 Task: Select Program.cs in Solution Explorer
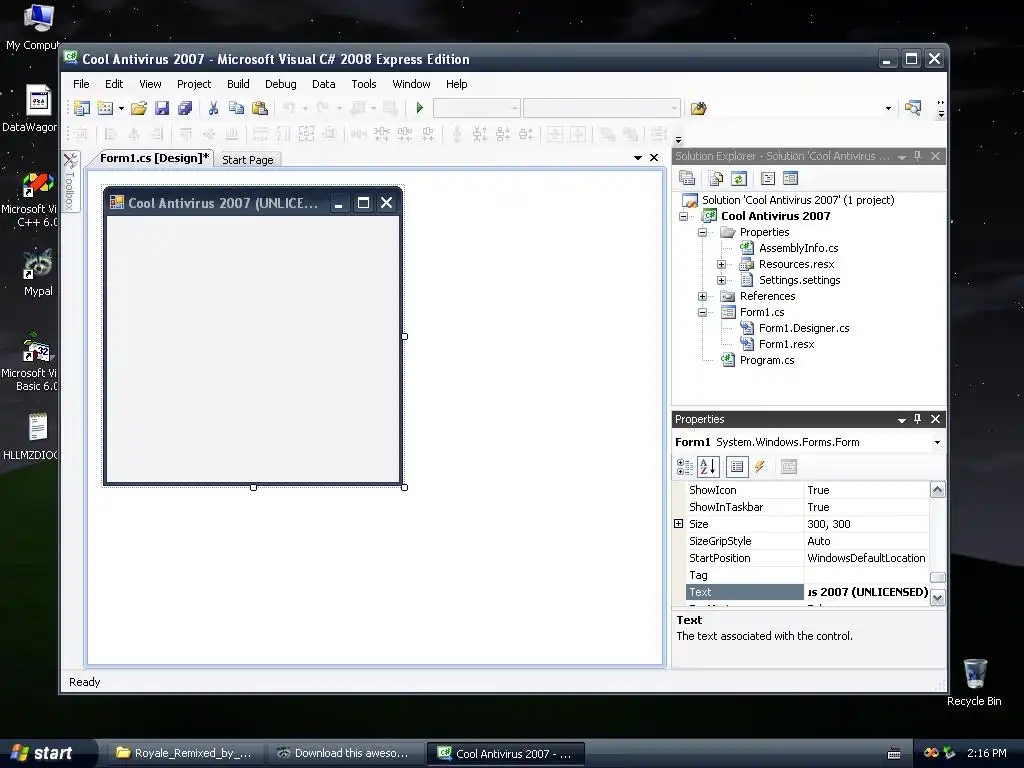pos(767,360)
